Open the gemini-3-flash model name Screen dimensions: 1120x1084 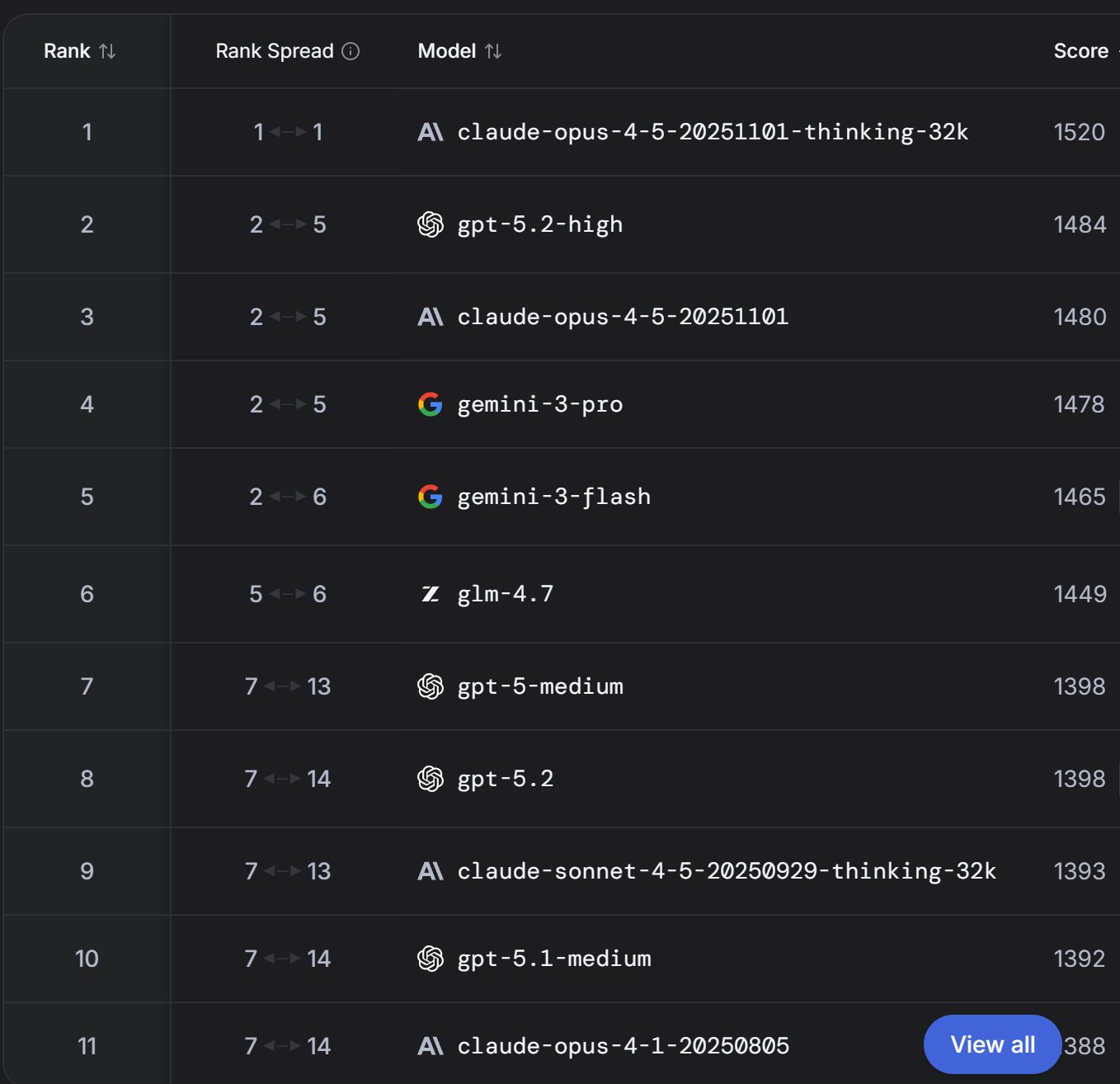(554, 497)
